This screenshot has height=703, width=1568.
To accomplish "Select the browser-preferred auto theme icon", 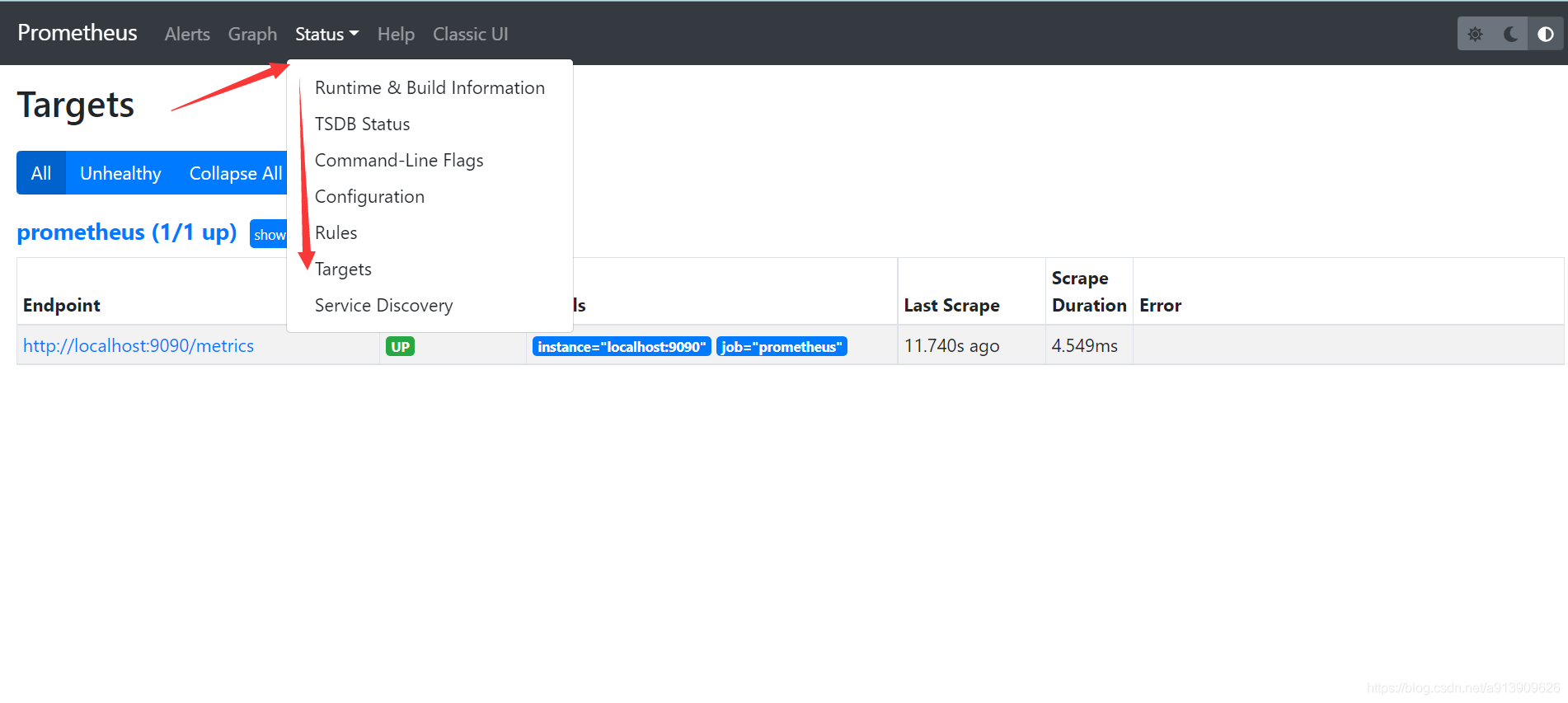I will pyautogui.click(x=1546, y=34).
